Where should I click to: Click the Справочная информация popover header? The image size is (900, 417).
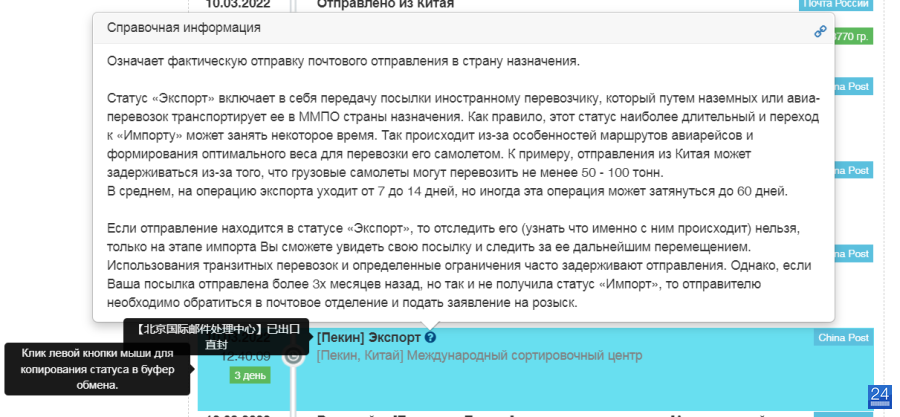tap(463, 28)
